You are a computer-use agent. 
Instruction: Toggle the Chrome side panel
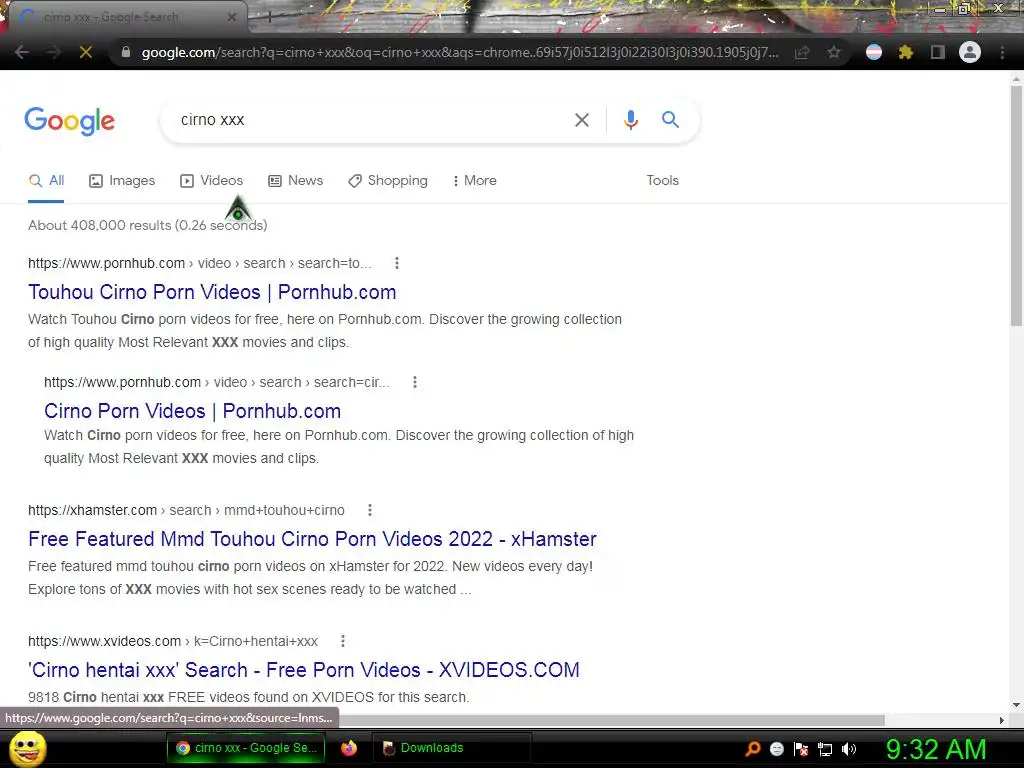[x=938, y=52]
